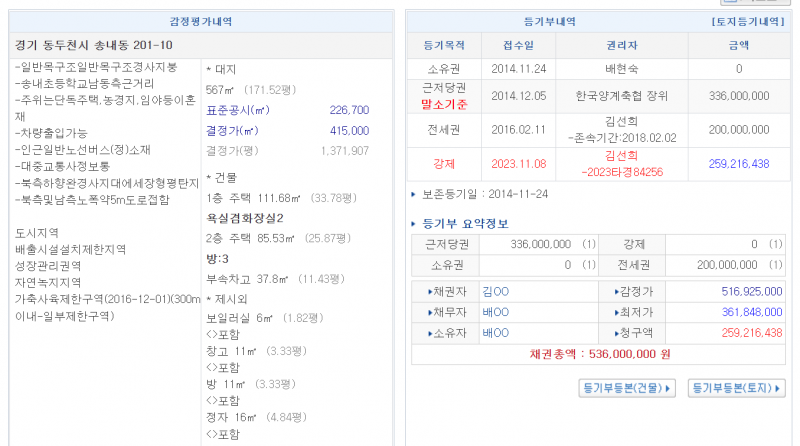Click the arrow beside 감정가 label
Image resolution: width=800 pixels, height=446 pixels.
click(617, 292)
